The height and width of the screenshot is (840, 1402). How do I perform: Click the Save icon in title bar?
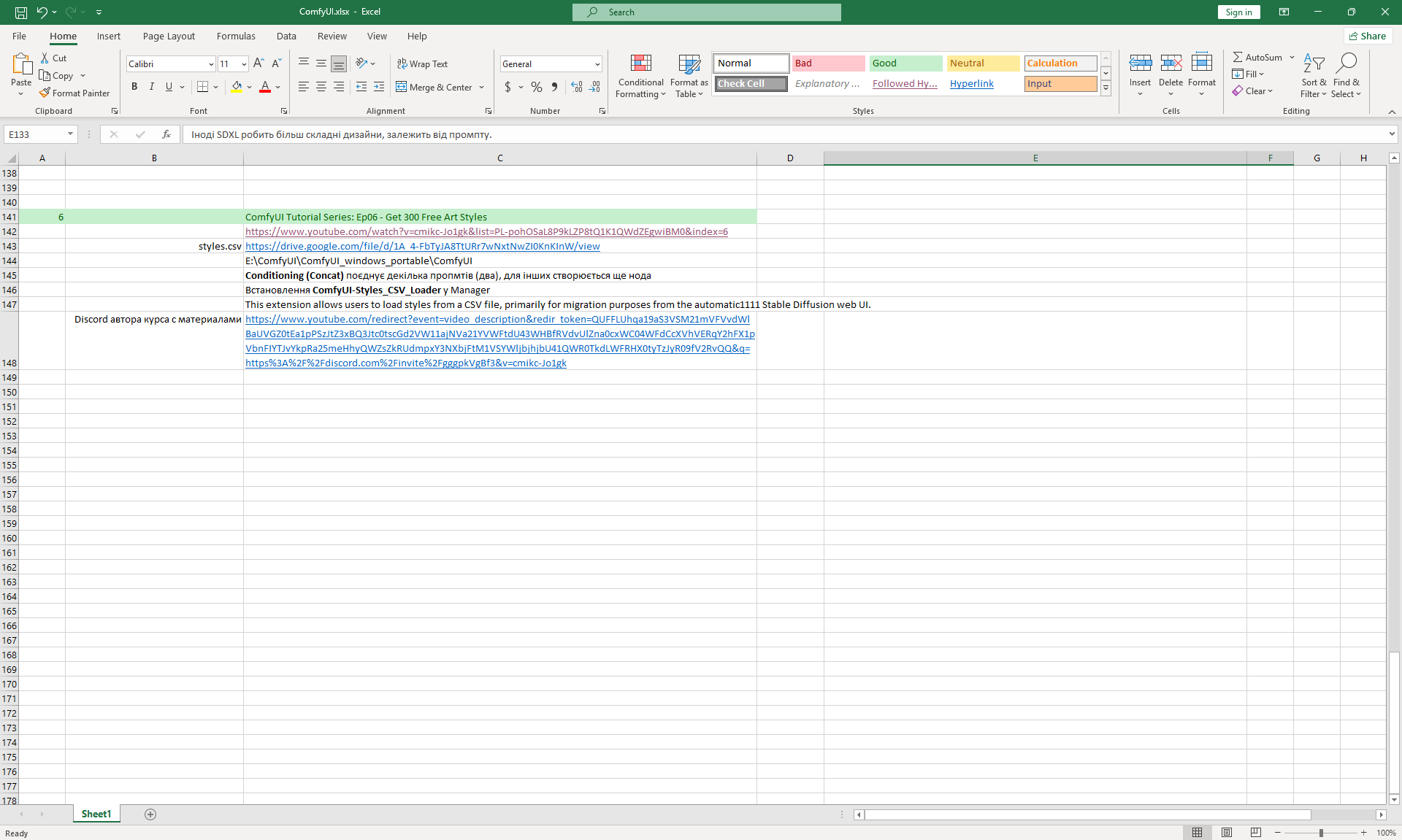click(21, 12)
